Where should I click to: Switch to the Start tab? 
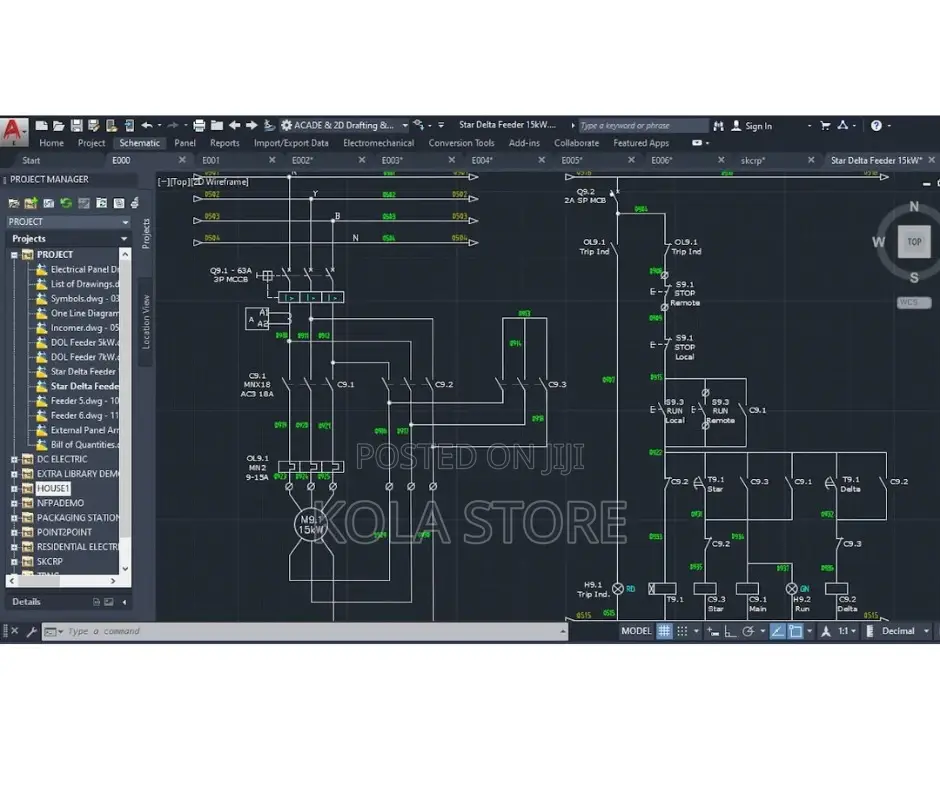31,161
